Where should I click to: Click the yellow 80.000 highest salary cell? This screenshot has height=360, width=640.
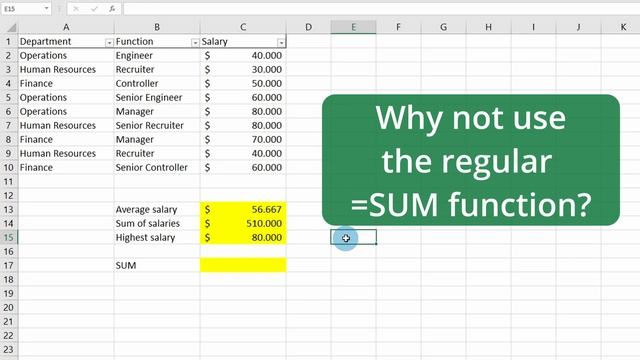243,238
